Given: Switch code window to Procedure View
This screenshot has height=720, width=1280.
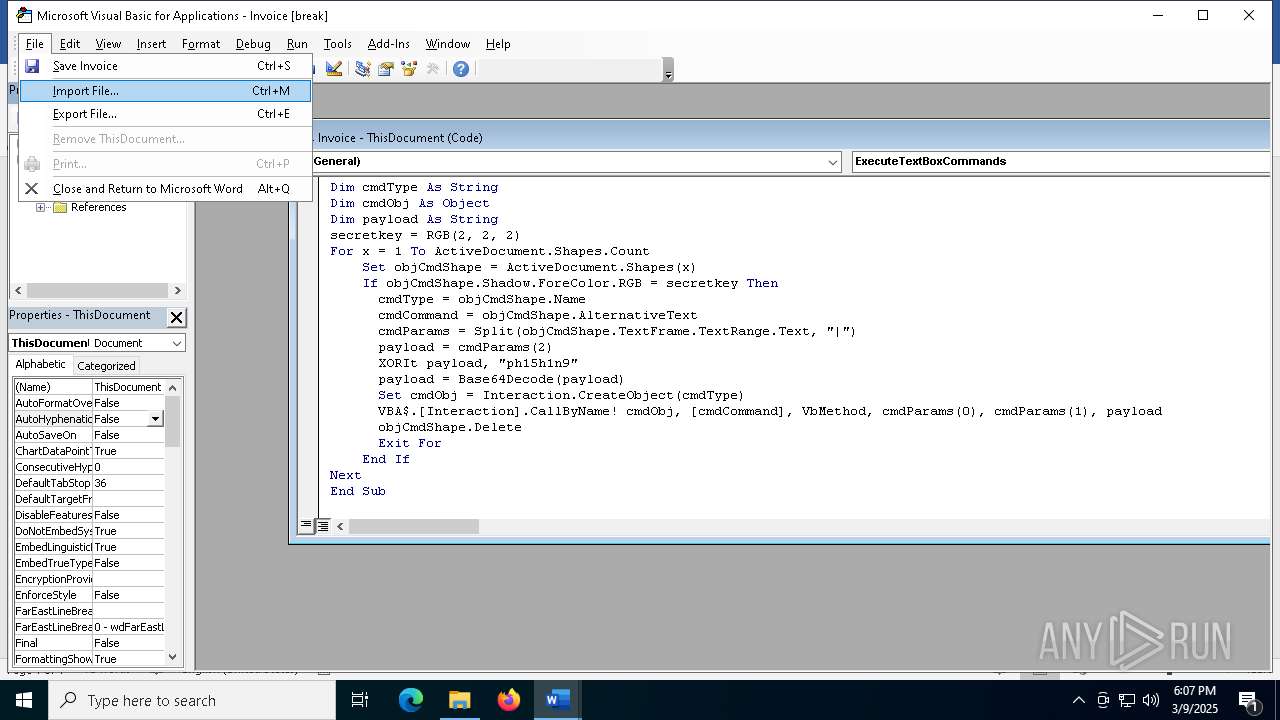Looking at the screenshot, I should point(306,526).
